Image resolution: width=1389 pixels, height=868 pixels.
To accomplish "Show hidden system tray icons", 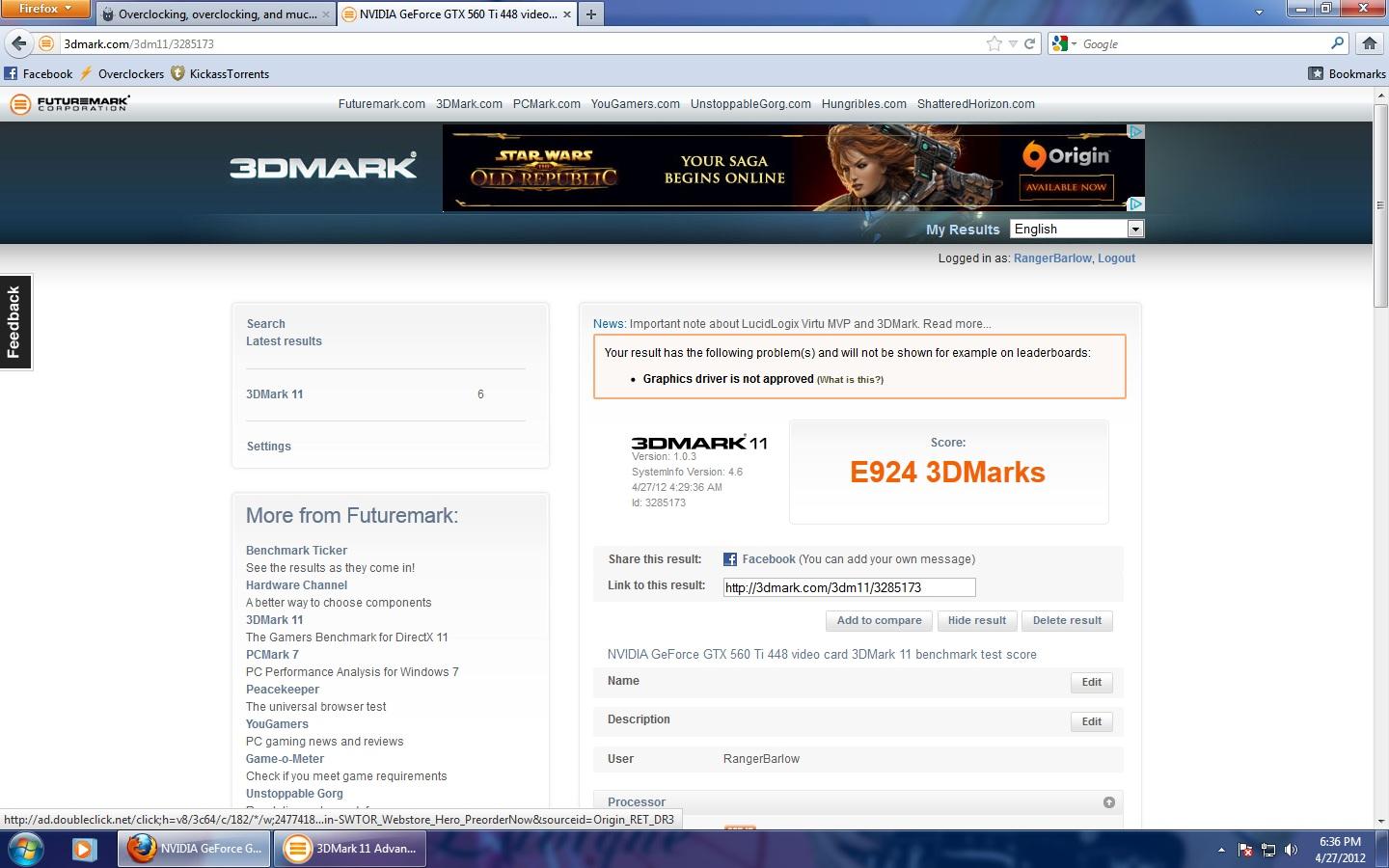I will coord(1221,850).
